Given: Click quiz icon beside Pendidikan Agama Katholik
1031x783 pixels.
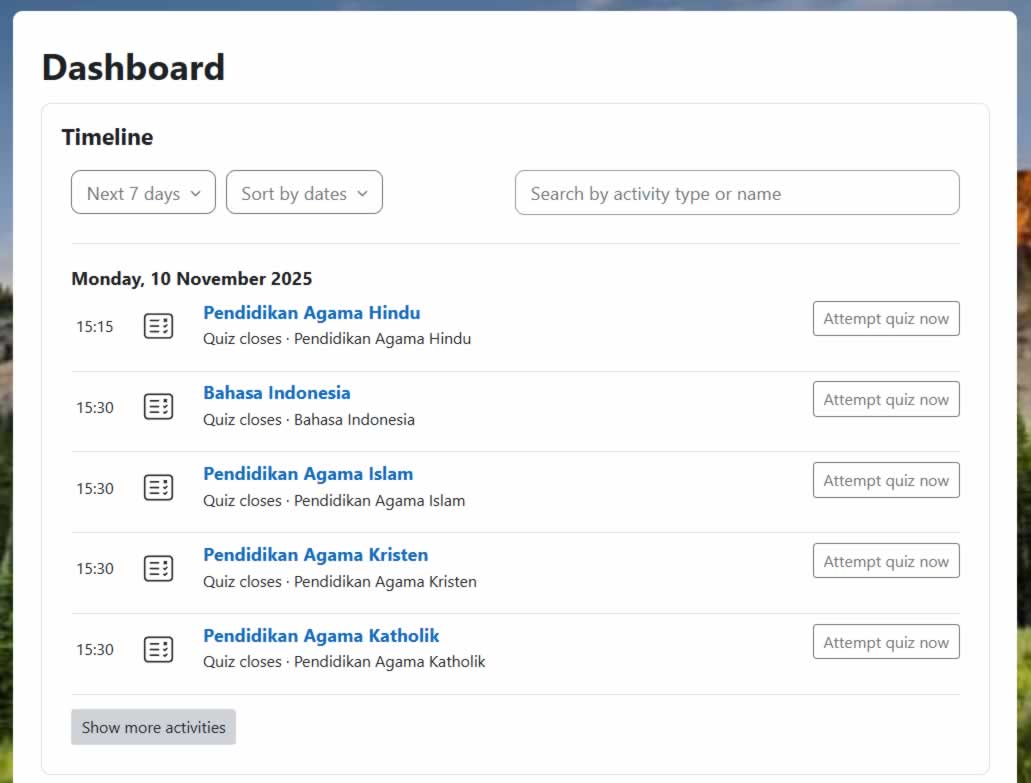Looking at the screenshot, I should click(158, 649).
